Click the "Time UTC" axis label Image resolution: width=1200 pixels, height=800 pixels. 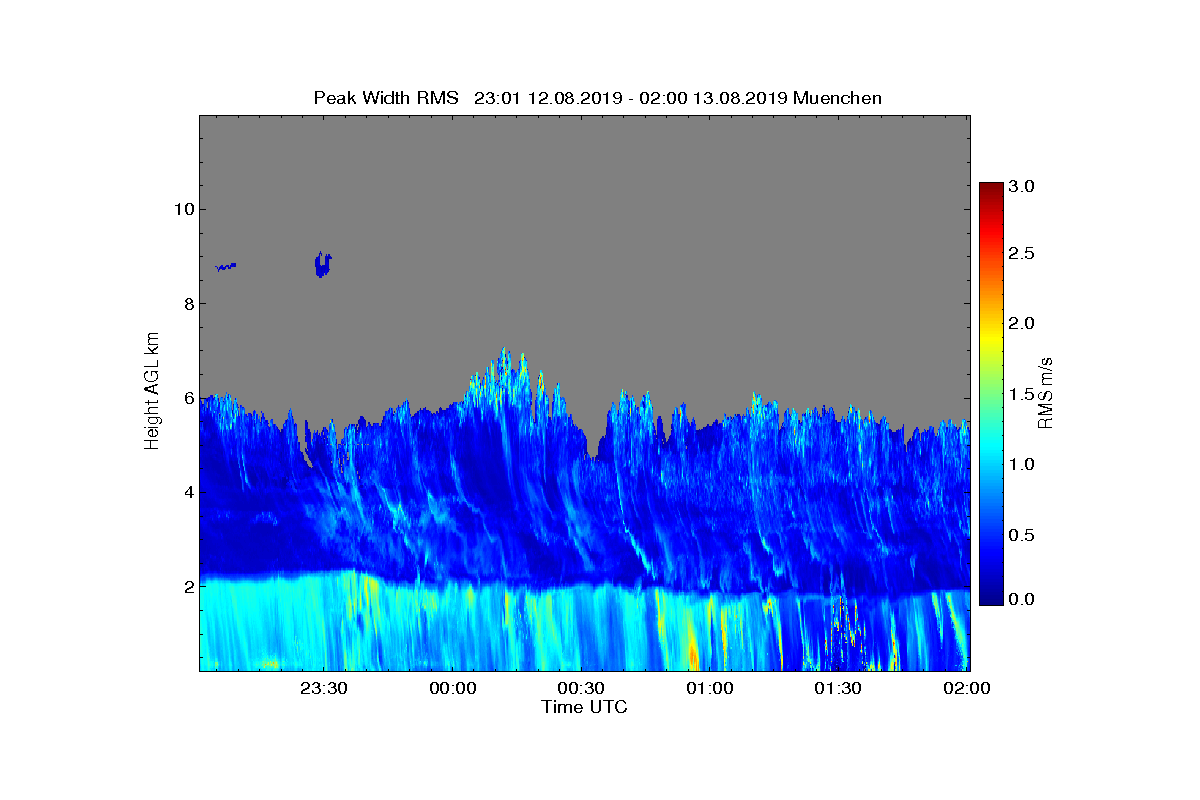click(x=585, y=707)
